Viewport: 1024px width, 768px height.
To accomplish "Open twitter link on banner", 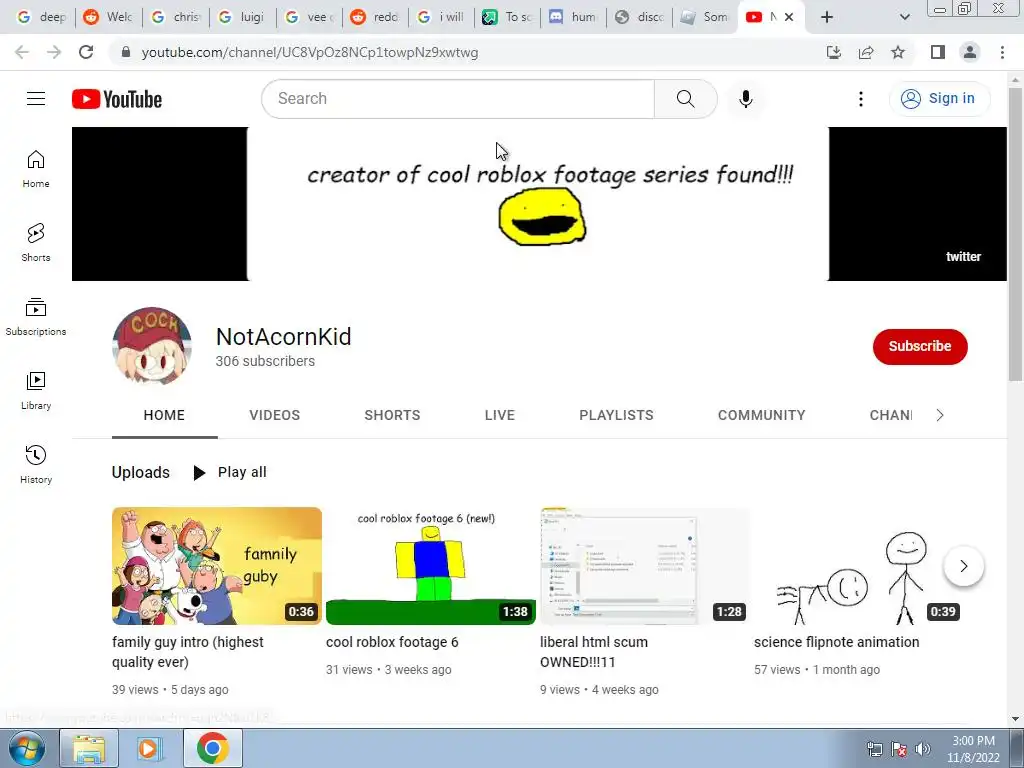I will [963, 257].
